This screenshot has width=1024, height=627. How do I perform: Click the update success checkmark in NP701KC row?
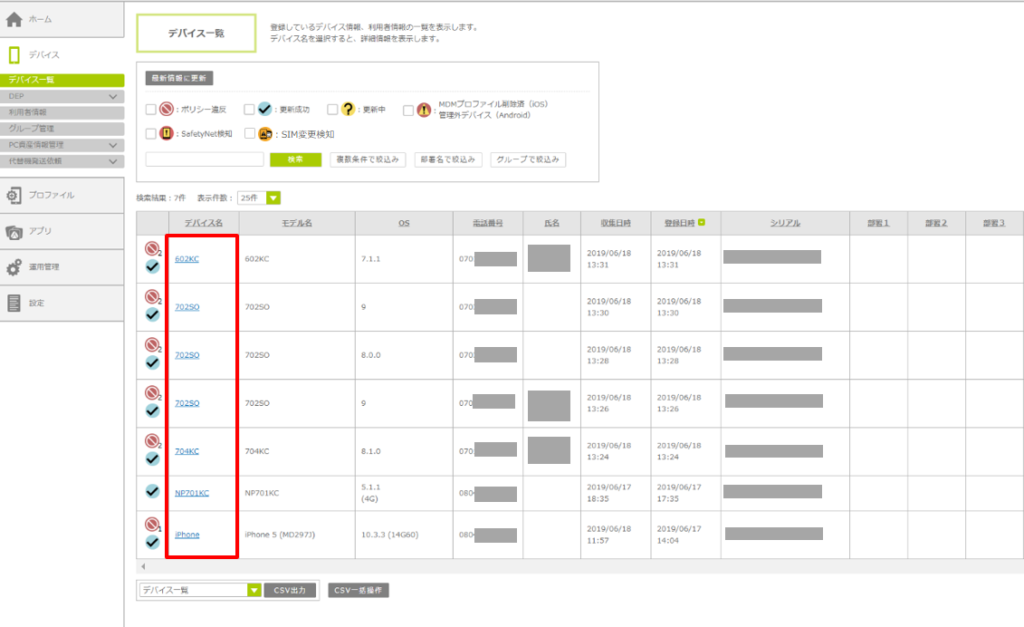click(153, 491)
